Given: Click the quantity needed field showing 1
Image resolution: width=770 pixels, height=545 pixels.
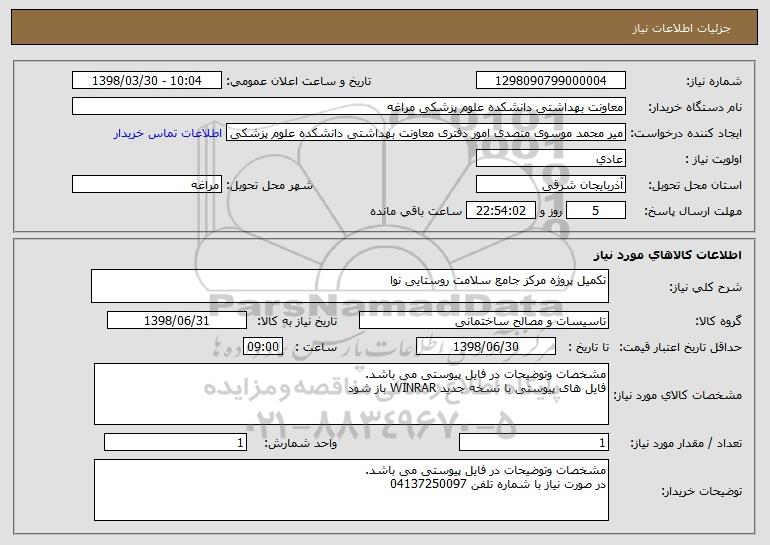Looking at the screenshot, I should coord(534,442).
